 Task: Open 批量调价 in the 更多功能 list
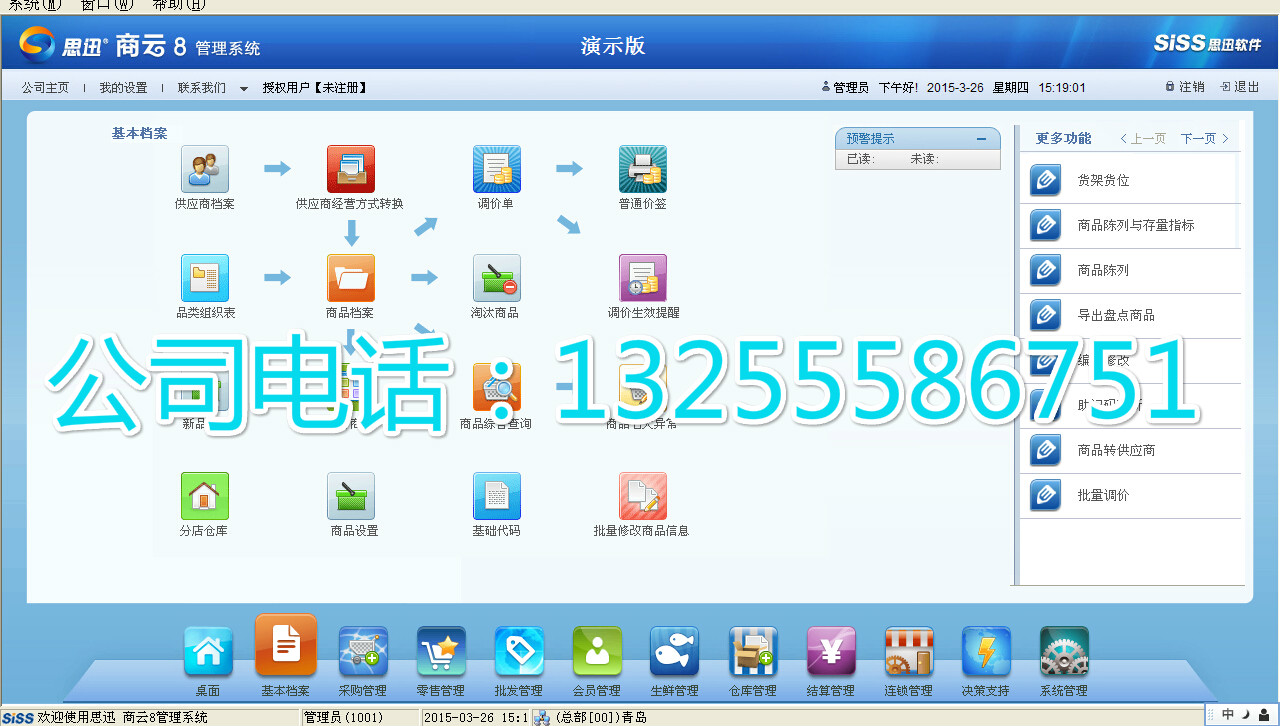1130,496
